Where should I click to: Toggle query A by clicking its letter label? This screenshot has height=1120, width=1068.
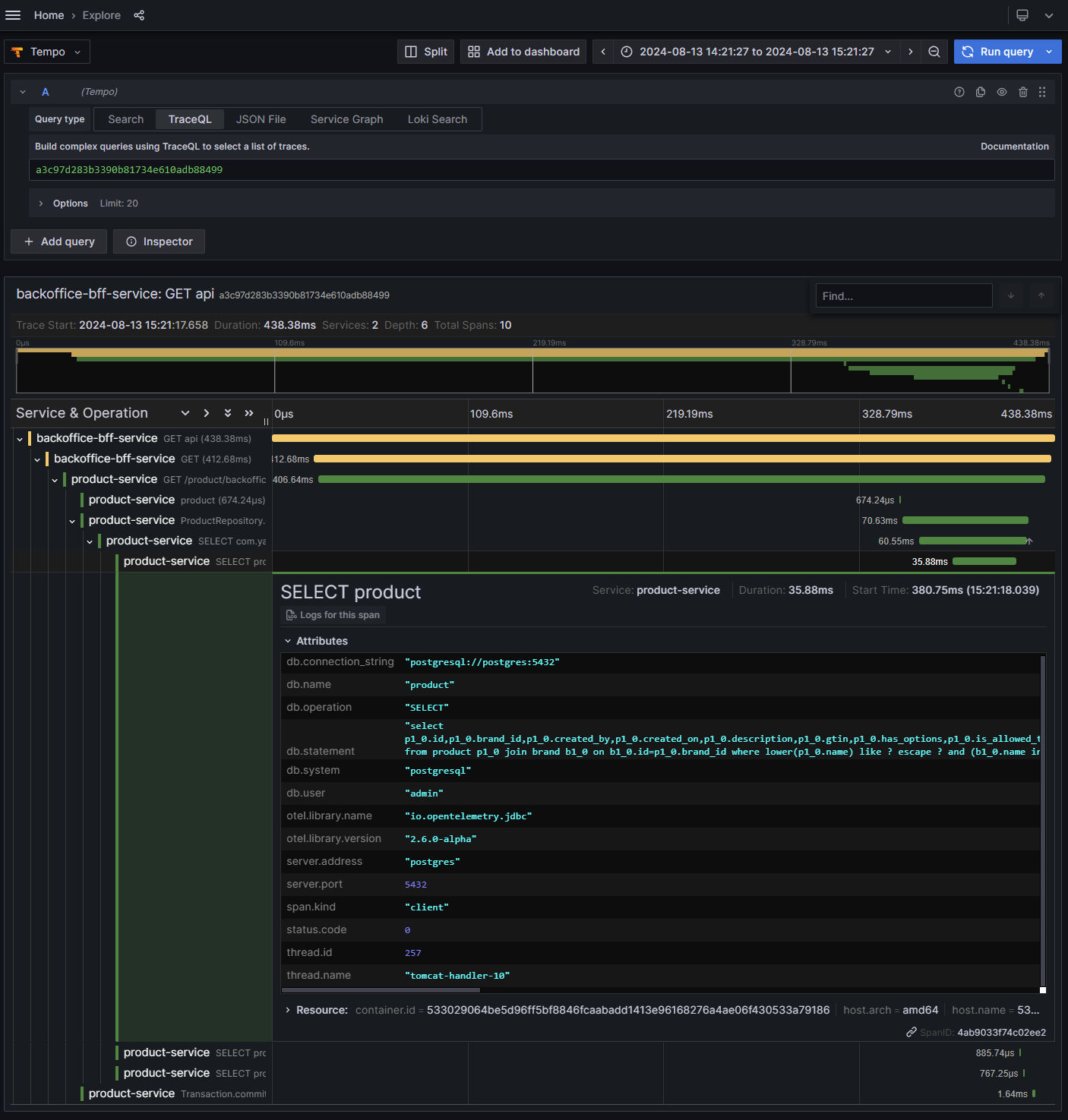click(45, 91)
